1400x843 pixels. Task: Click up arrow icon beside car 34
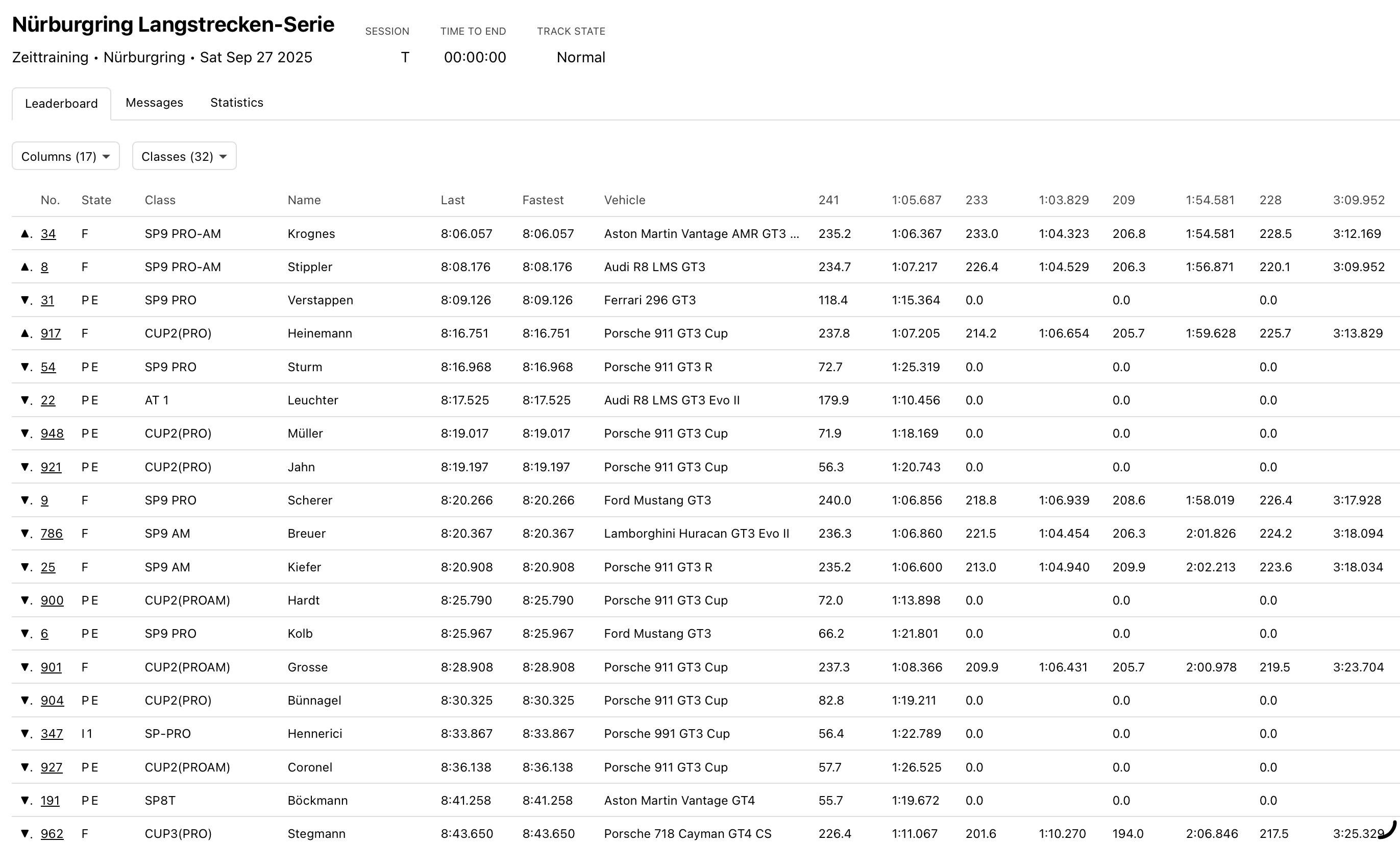pos(24,233)
